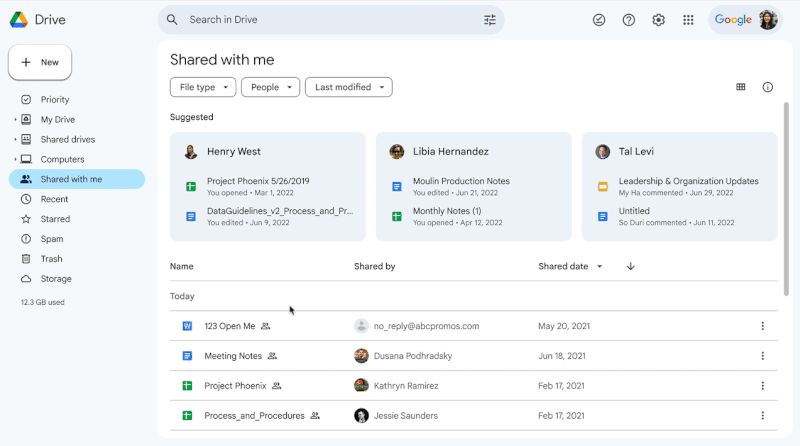The width and height of the screenshot is (800, 446).
Task: Go to Recent in sidebar
Action: (x=54, y=199)
